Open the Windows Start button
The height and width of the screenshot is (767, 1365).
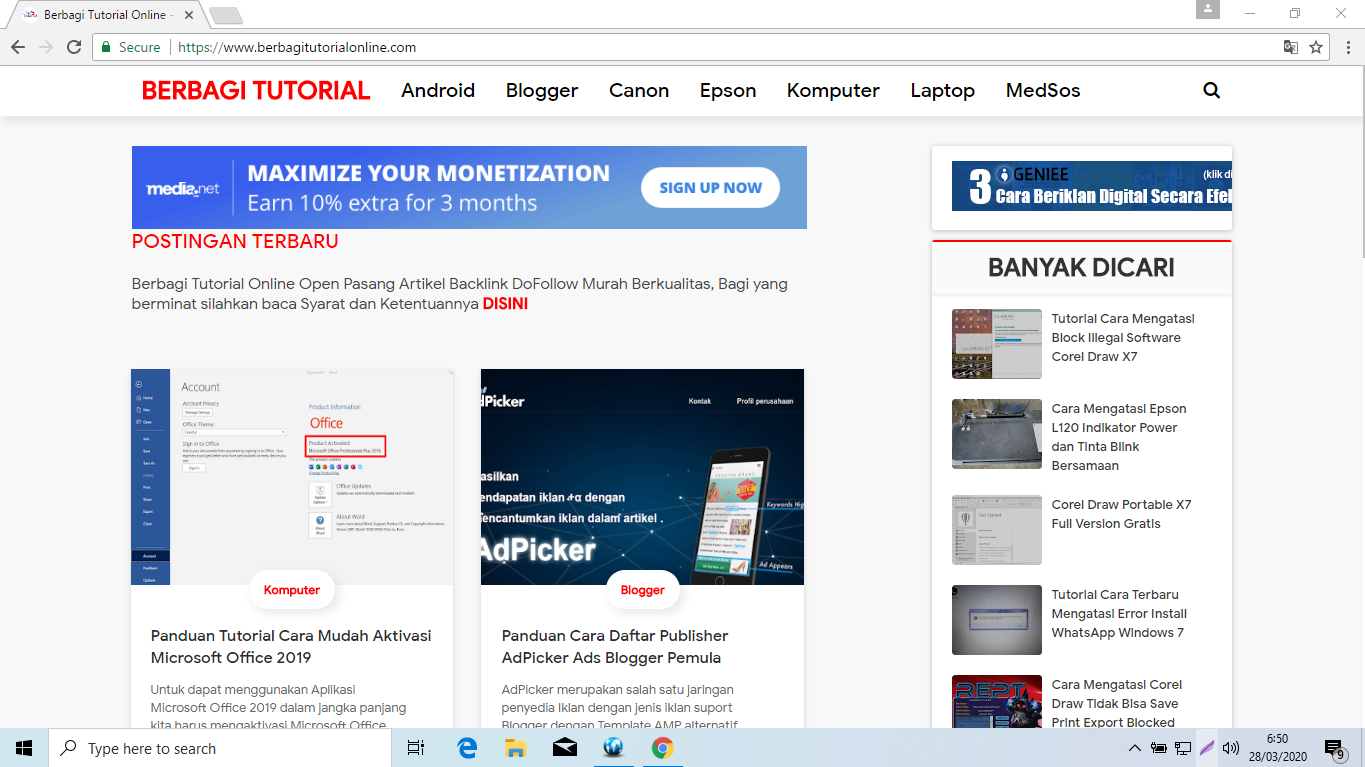pos(24,748)
